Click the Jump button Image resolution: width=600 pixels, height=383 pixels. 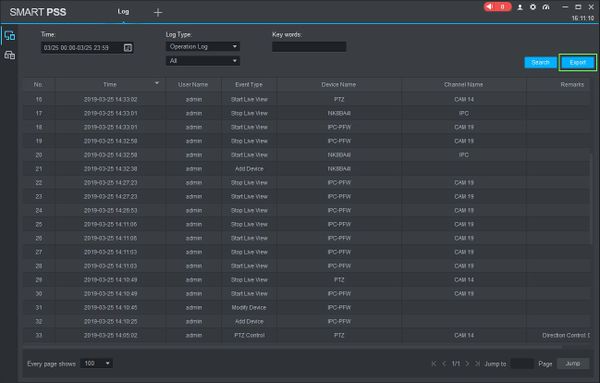(x=573, y=363)
